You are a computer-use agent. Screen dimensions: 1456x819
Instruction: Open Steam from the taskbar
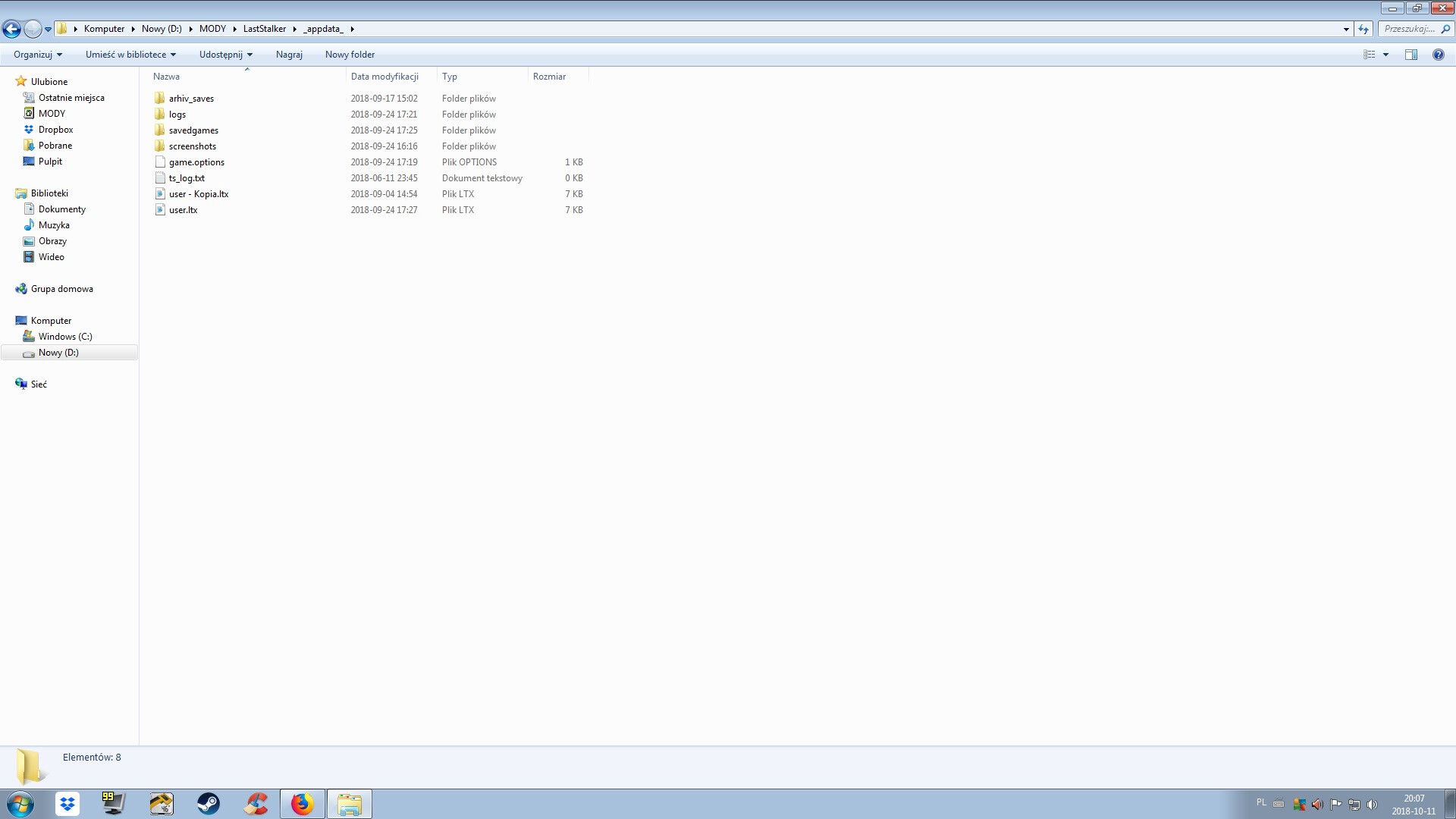coord(209,804)
